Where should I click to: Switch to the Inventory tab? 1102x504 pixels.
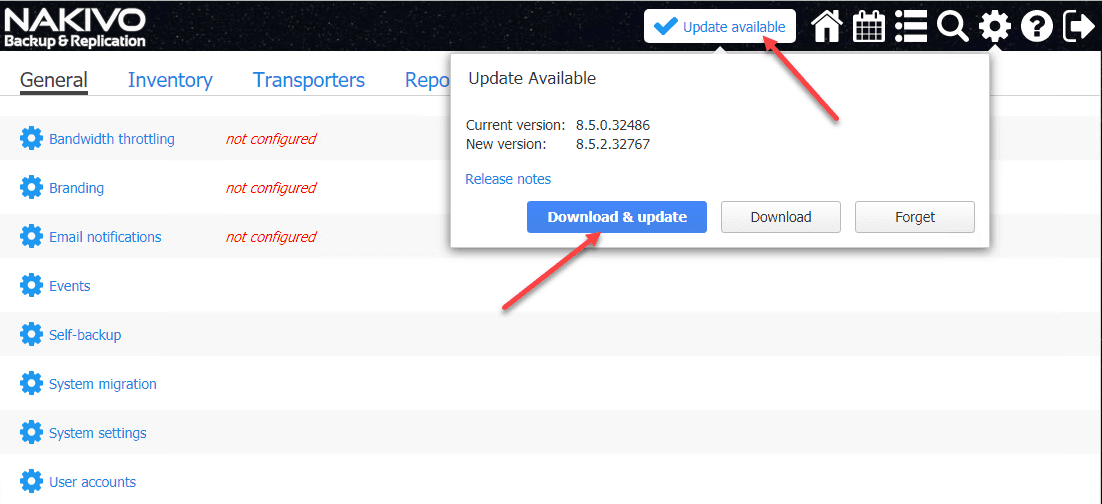pyautogui.click(x=170, y=80)
